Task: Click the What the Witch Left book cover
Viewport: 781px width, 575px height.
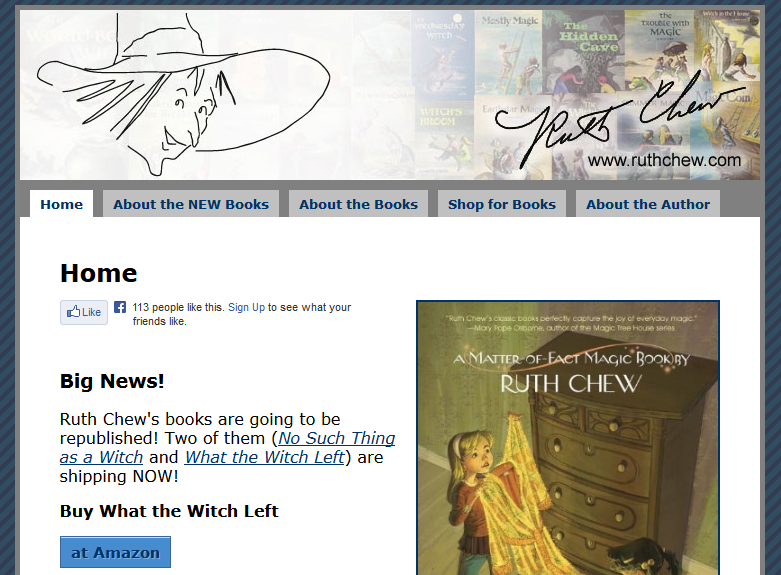Action: coord(568,437)
